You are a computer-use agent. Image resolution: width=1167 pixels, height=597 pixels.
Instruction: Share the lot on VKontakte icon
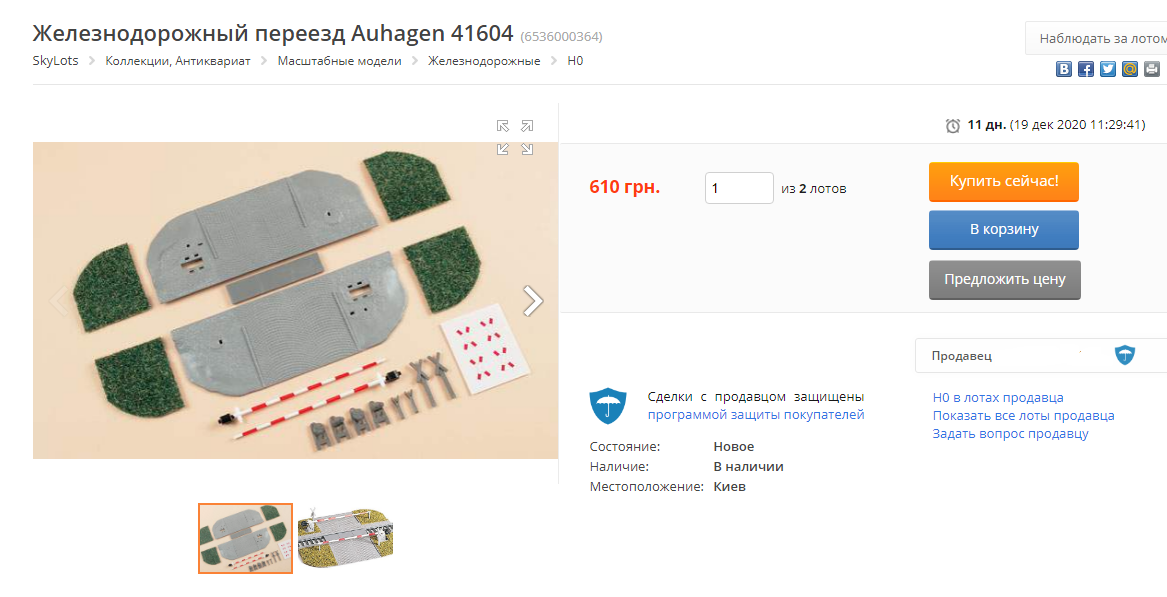[1064, 69]
